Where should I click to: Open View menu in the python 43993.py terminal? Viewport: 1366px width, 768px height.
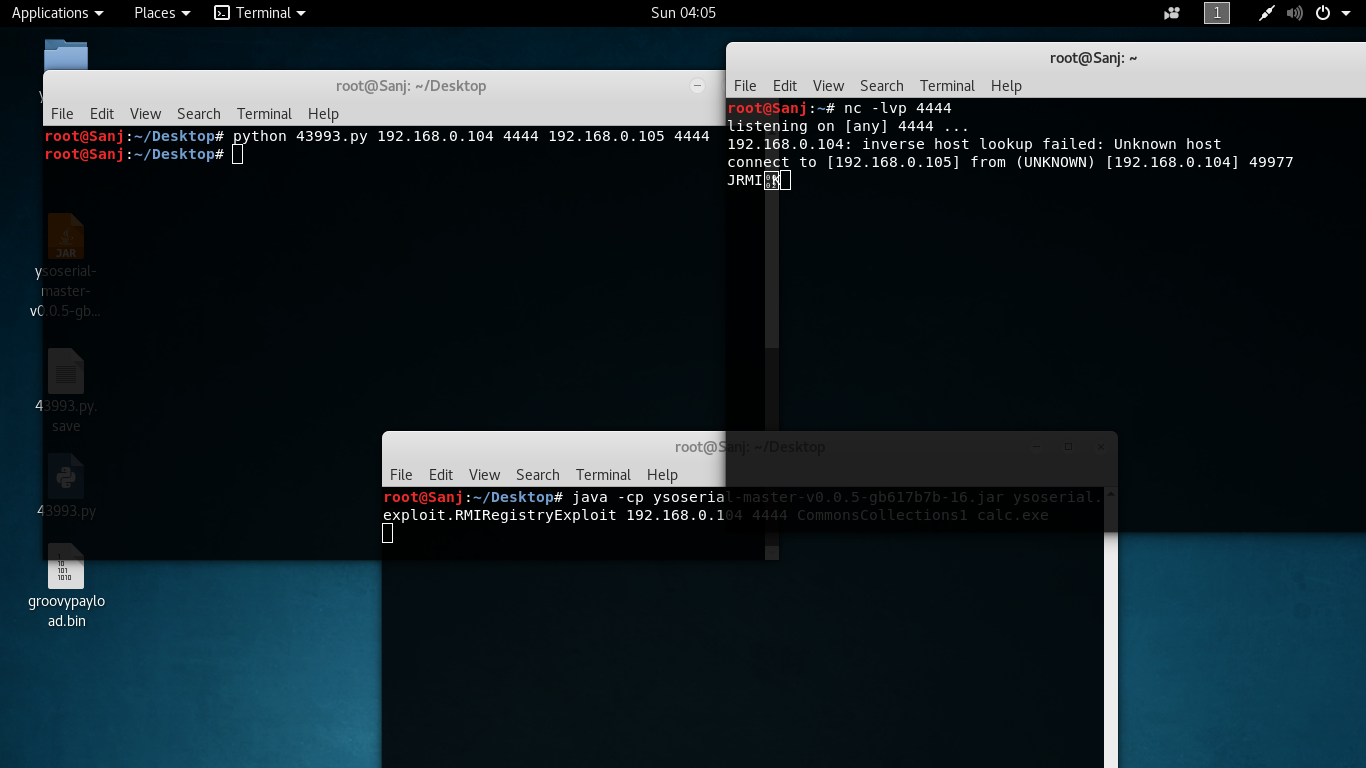coord(145,114)
